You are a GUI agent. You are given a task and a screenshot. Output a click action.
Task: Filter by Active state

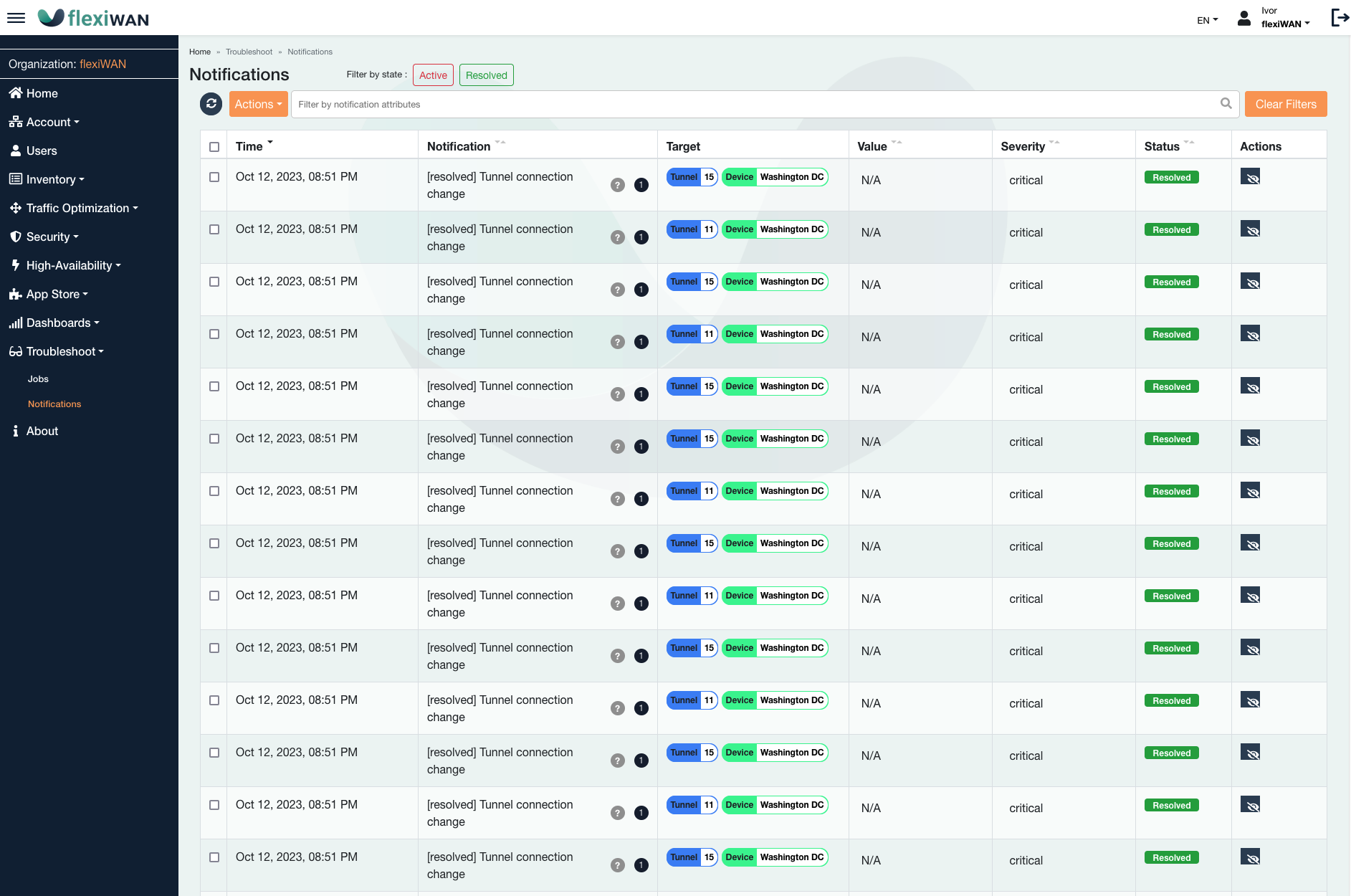(433, 75)
